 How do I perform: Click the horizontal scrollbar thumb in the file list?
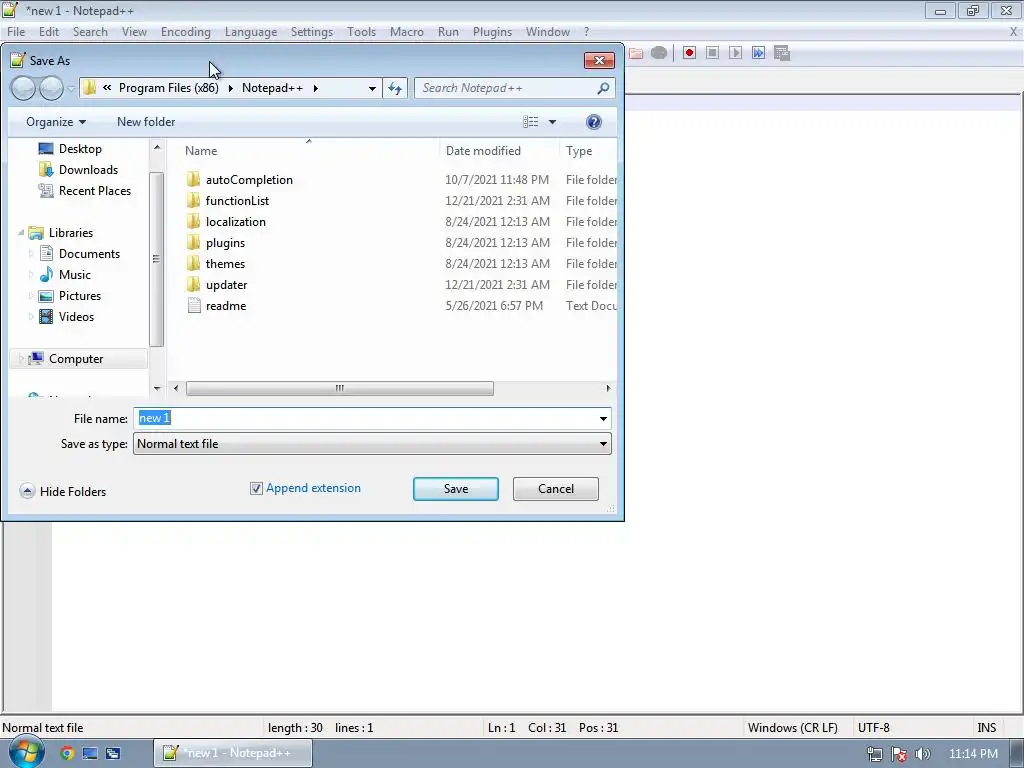(x=340, y=389)
